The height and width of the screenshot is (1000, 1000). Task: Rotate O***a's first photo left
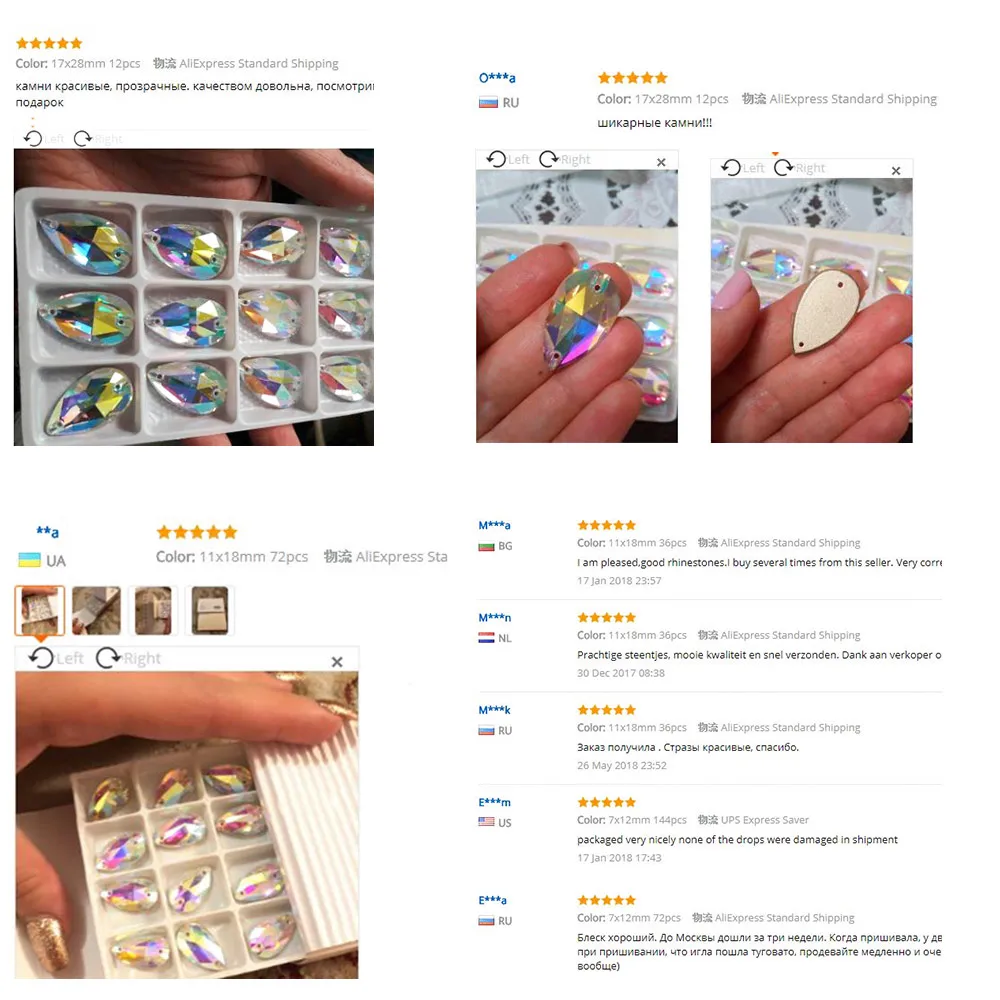tap(508, 159)
